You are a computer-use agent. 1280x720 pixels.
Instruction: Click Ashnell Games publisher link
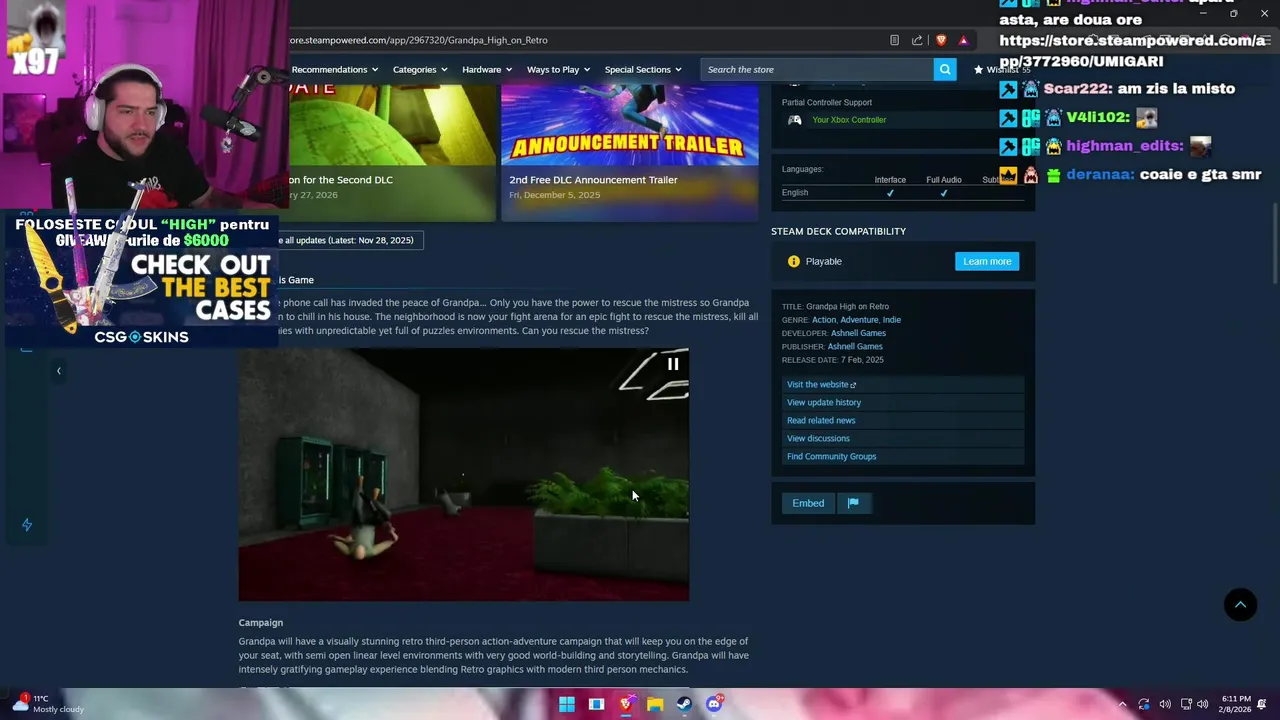(x=855, y=346)
